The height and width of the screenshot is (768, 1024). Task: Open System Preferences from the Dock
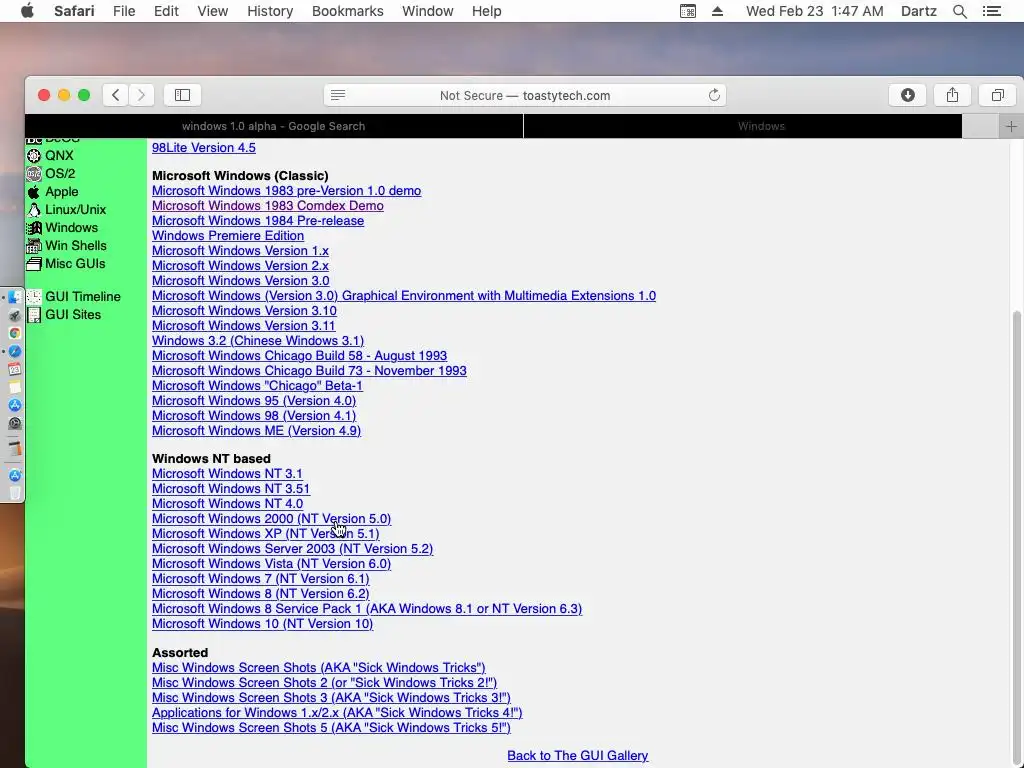(14, 423)
